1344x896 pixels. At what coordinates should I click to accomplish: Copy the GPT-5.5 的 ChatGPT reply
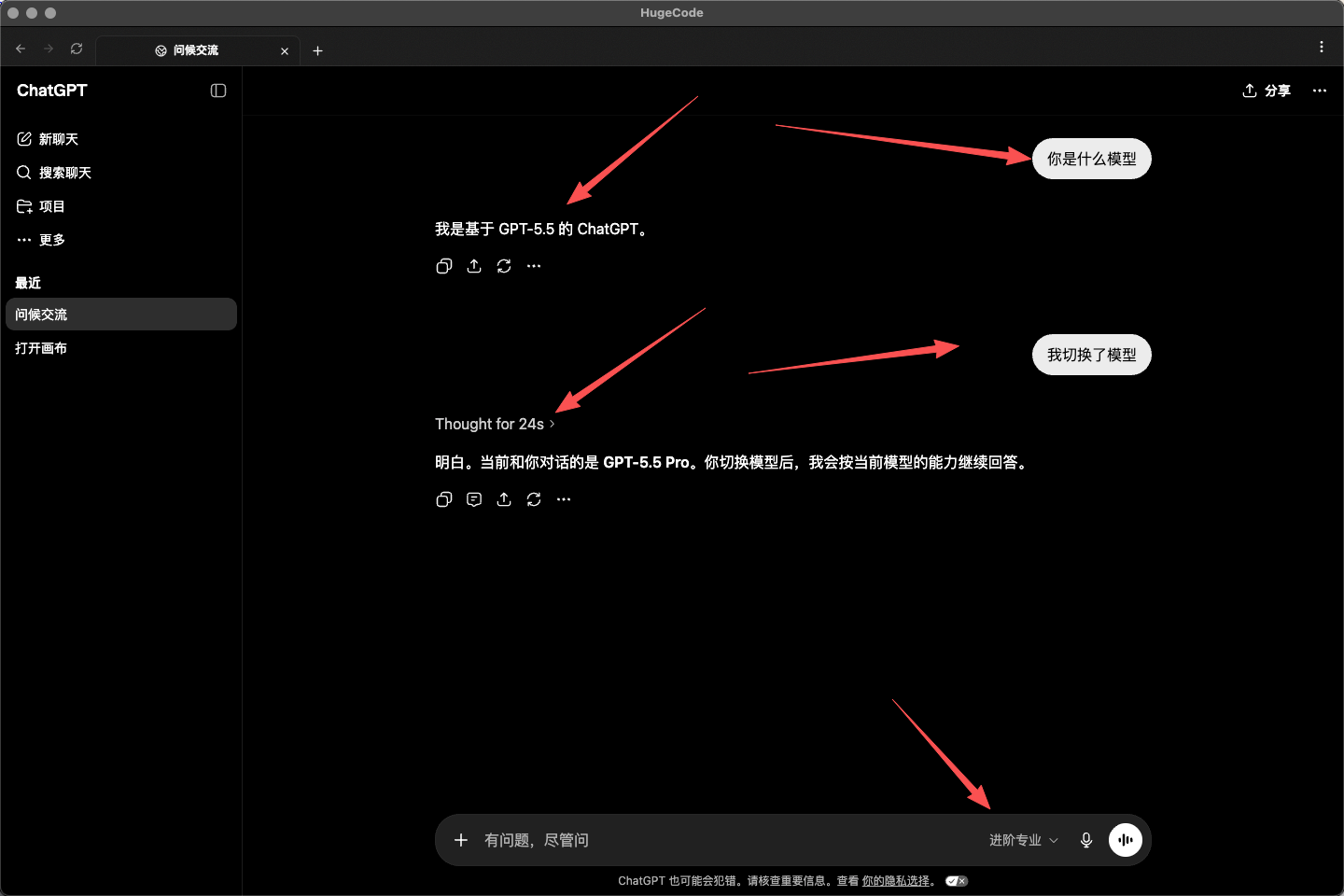click(444, 266)
